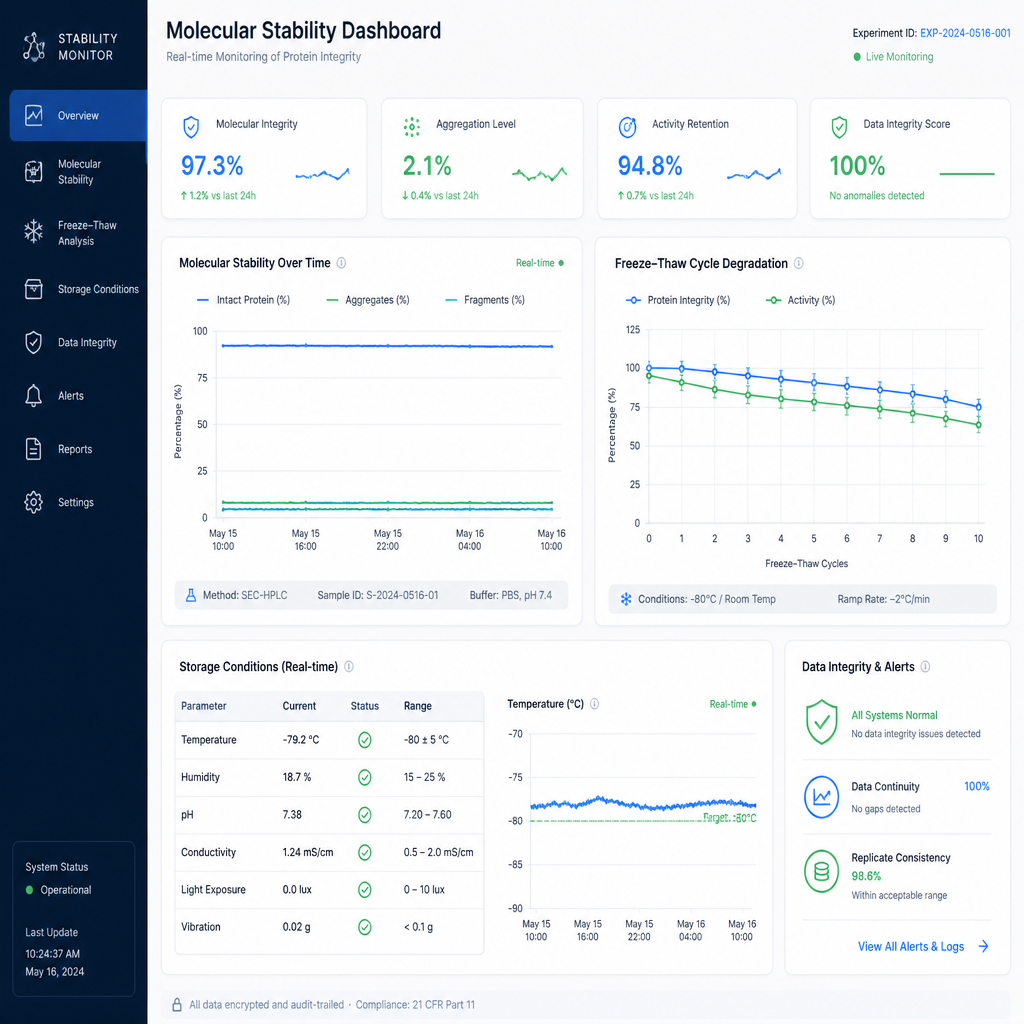
Task: Click the Freeze-Thaw snowflake sidebar icon
Action: 34,231
